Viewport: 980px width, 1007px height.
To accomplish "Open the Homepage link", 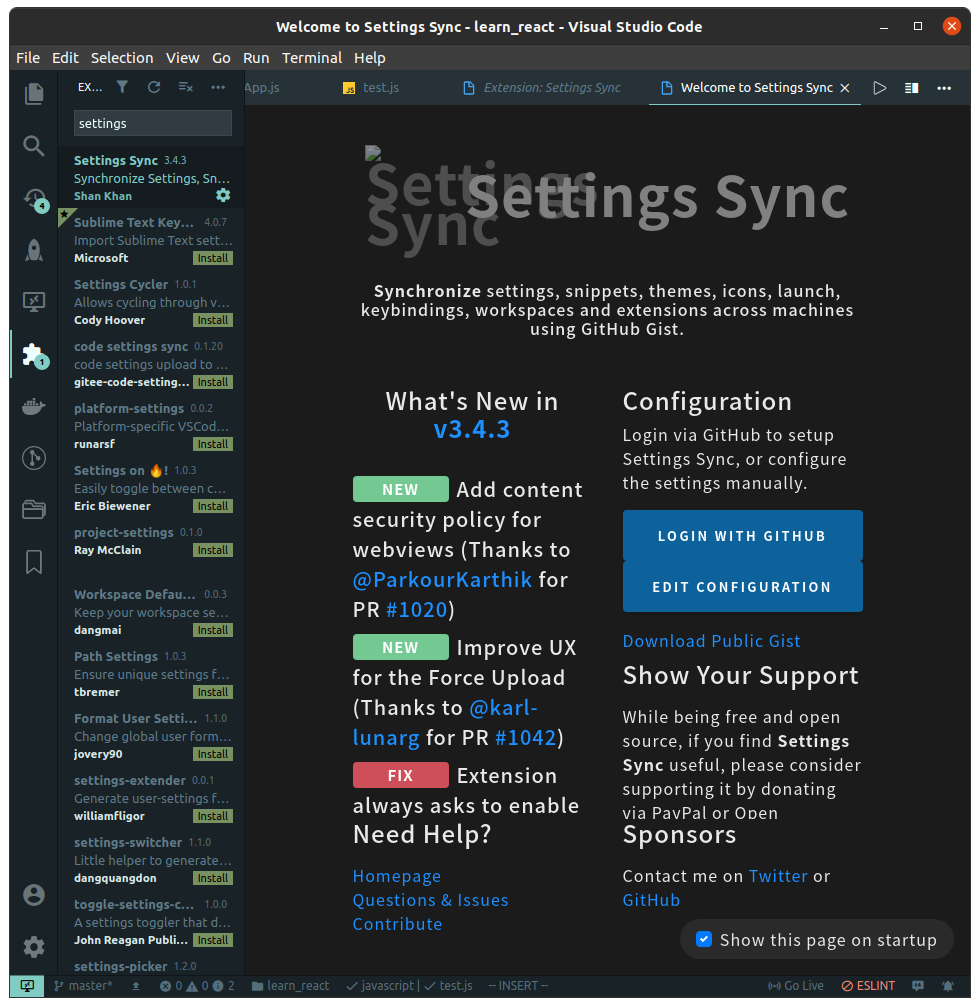I will (x=397, y=876).
